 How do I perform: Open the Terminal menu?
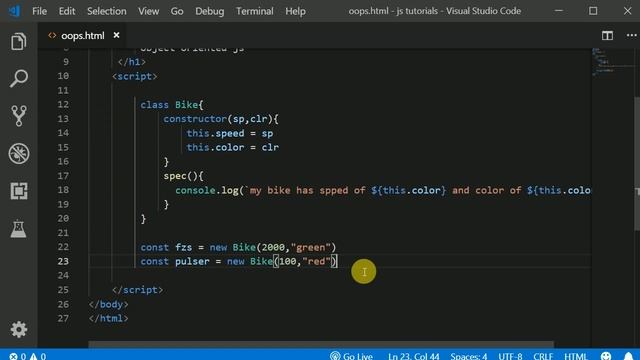pyautogui.click(x=255, y=11)
